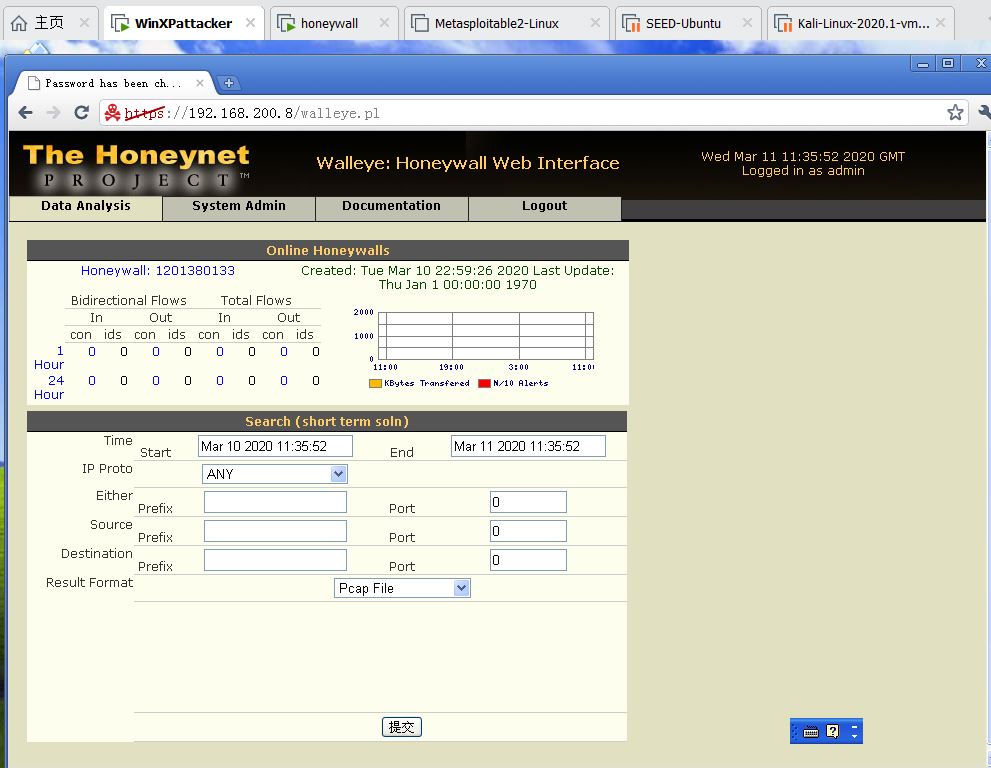991x768 pixels.
Task: Open the System Admin menu
Action: tap(239, 207)
